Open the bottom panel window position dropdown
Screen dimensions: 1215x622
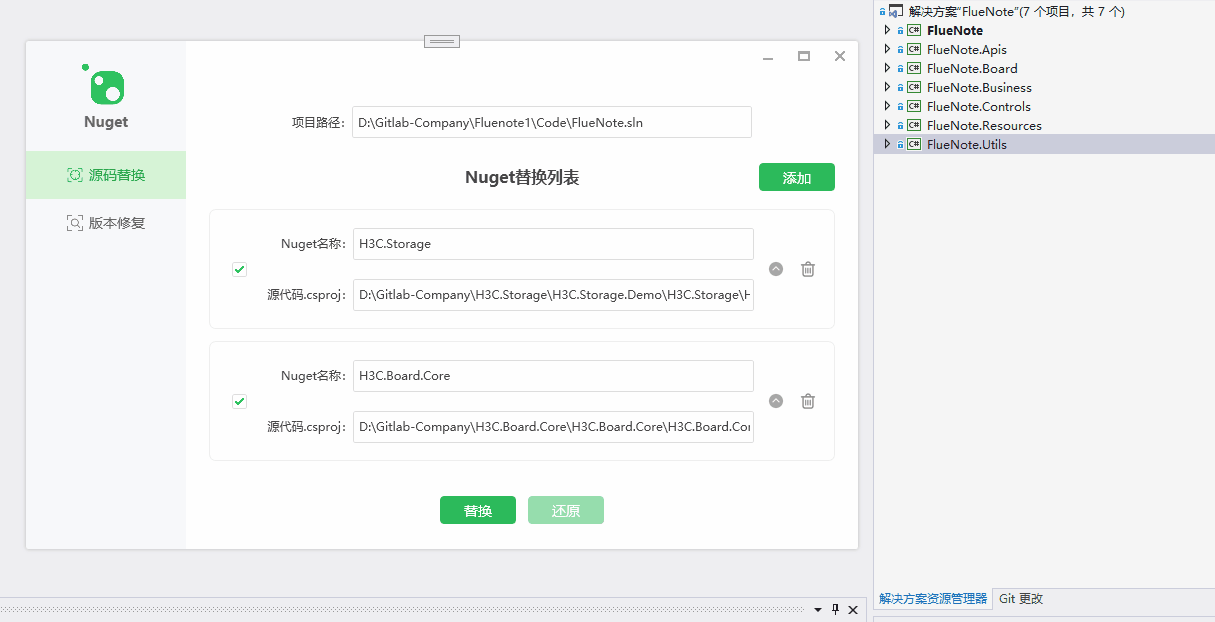(x=817, y=609)
